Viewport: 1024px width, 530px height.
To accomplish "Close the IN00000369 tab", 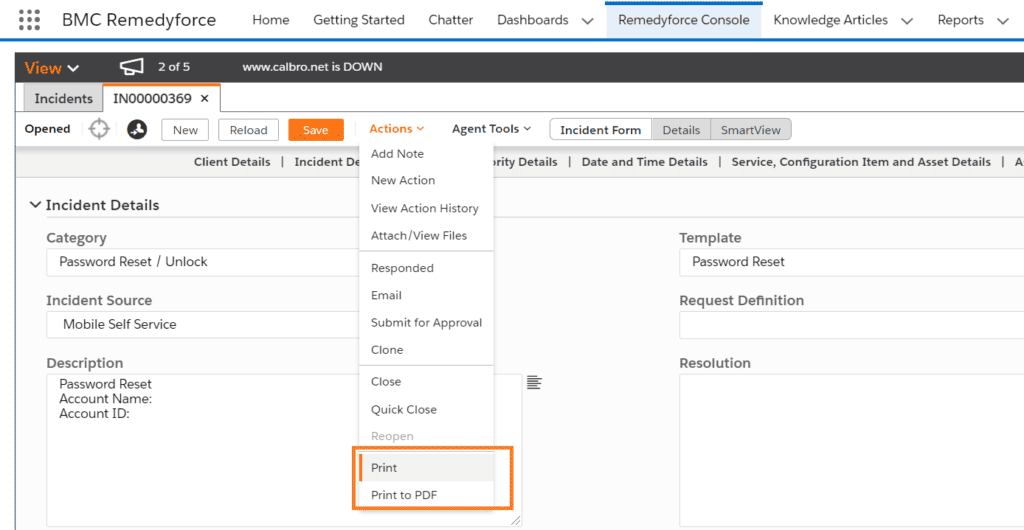I will click(x=204, y=99).
